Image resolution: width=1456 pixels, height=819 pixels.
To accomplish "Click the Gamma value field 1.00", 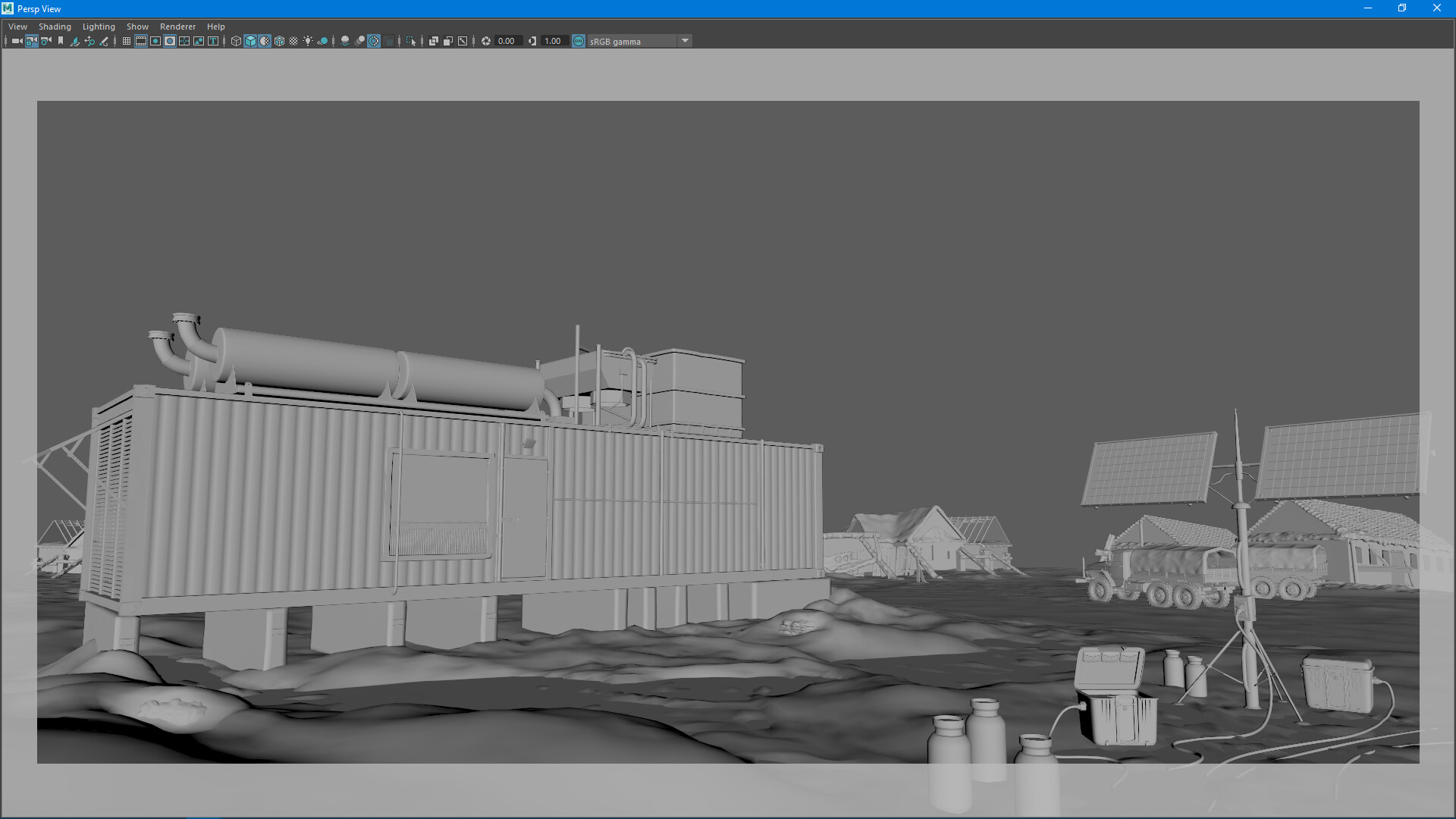I will (x=553, y=41).
